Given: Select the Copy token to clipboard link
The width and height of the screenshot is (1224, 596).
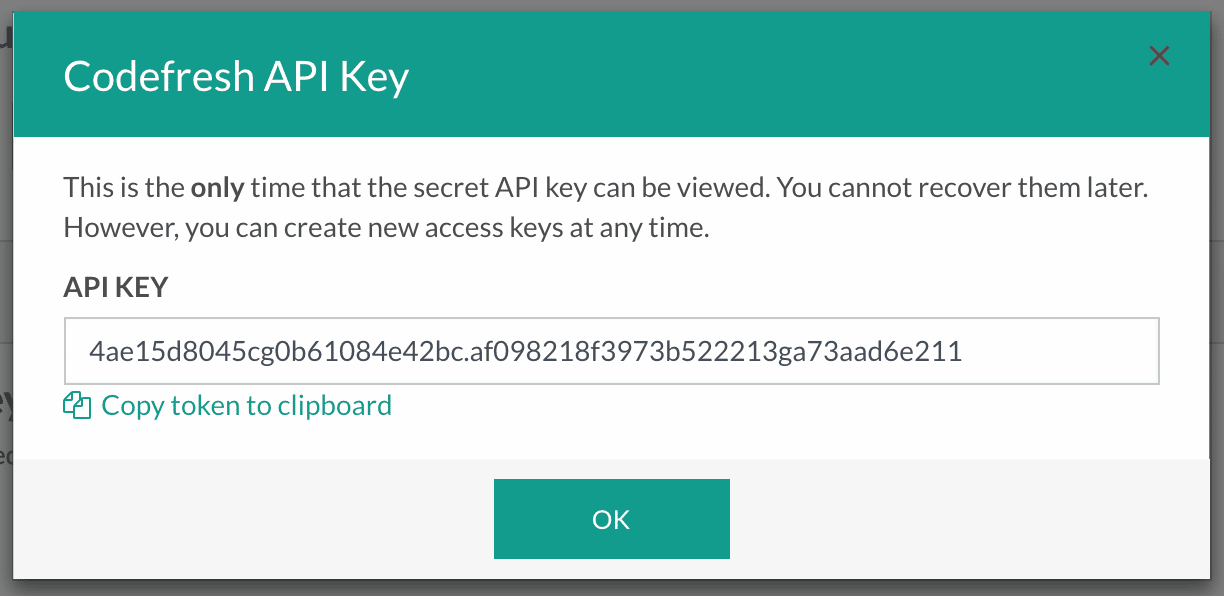Looking at the screenshot, I should click(x=228, y=405).
